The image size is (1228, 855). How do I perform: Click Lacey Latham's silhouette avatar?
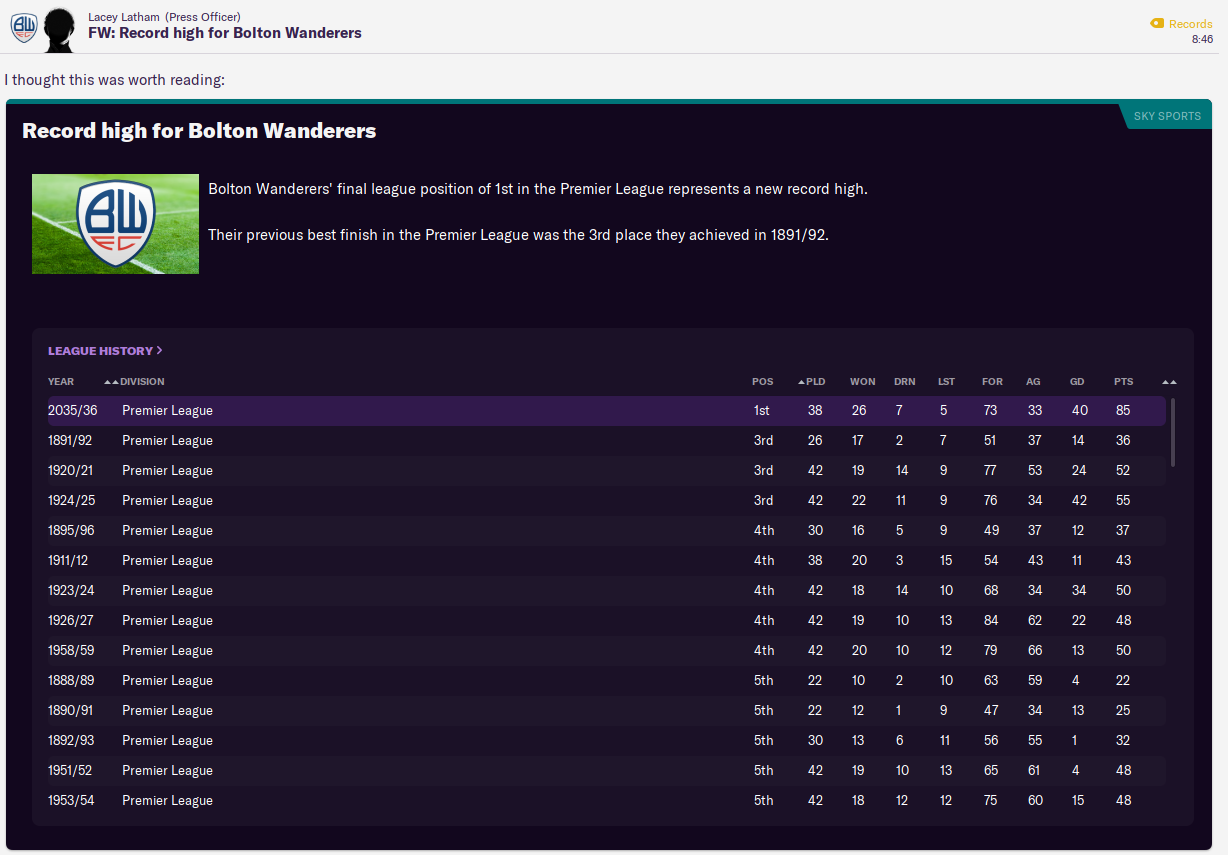click(61, 30)
